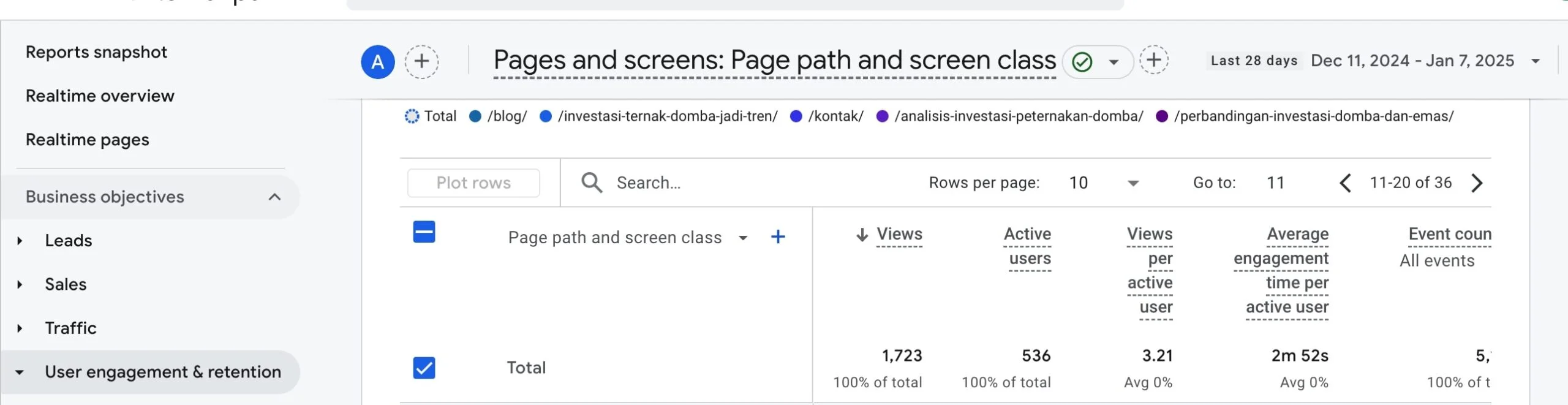Click the blue 'A' all users segment icon
The image size is (1568, 405).
coord(377,62)
